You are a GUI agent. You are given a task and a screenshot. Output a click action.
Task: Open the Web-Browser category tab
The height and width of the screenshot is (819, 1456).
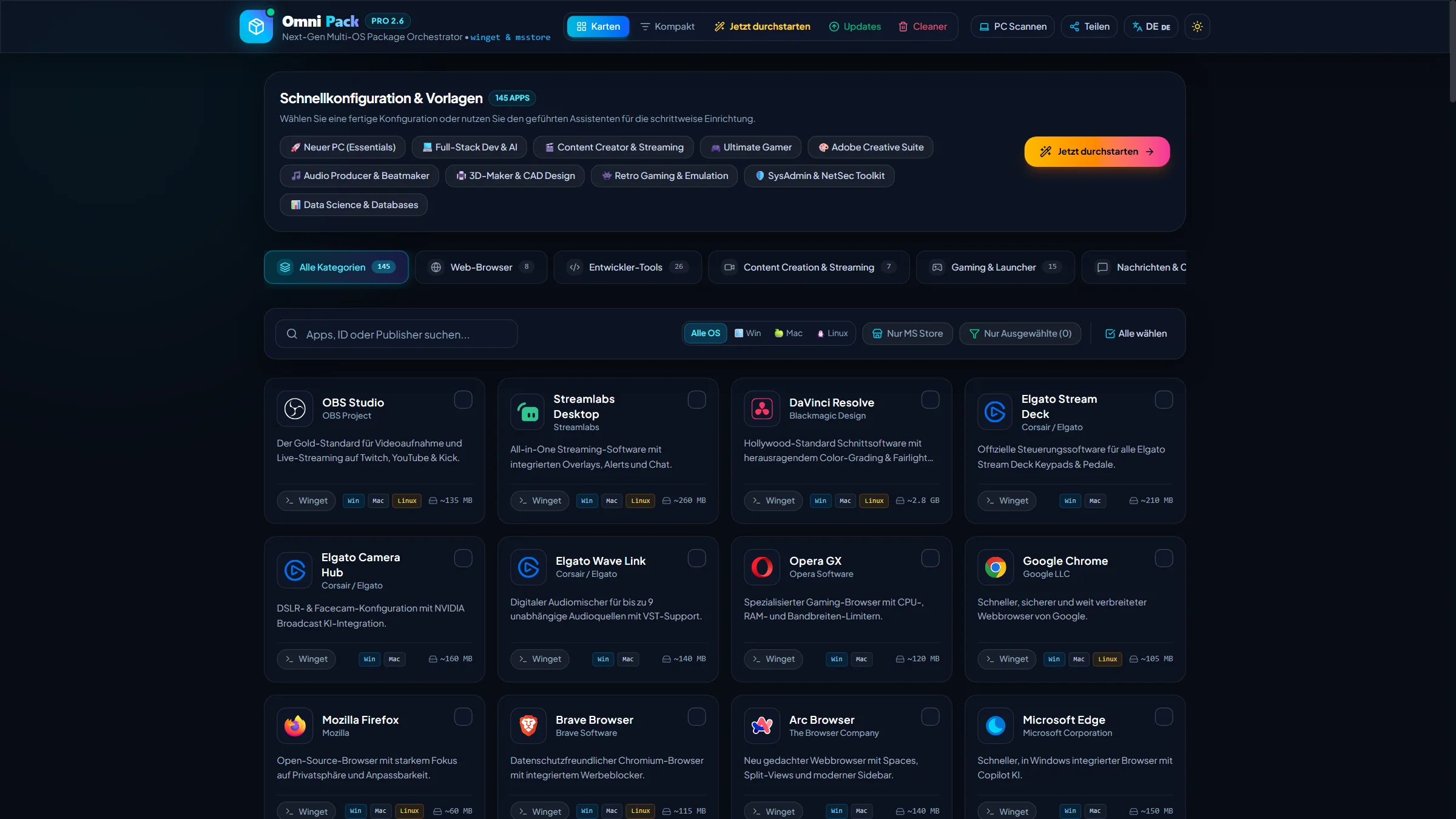point(481,267)
